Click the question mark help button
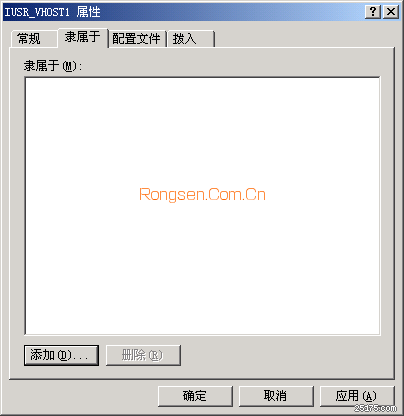404x416 pixels. click(x=373, y=12)
